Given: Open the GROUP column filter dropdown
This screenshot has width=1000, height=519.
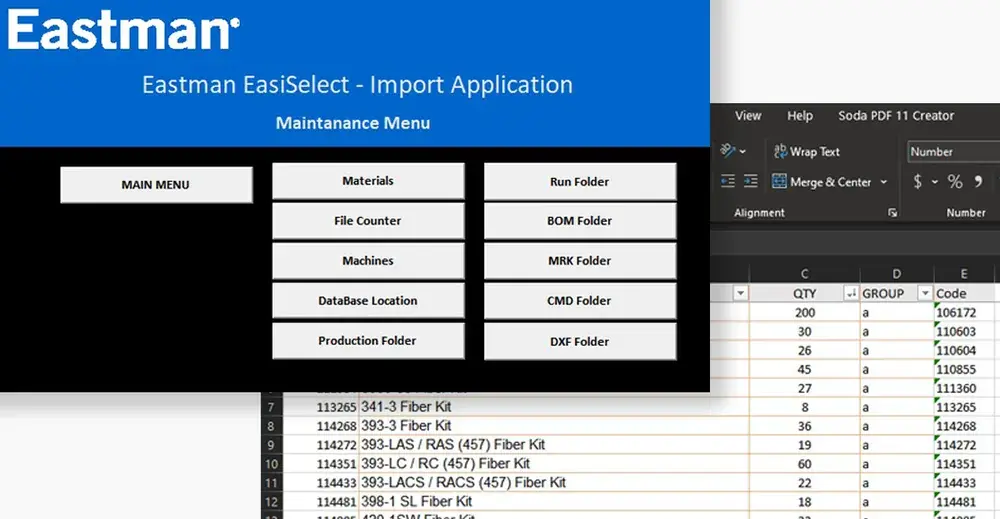Looking at the screenshot, I should point(925,293).
